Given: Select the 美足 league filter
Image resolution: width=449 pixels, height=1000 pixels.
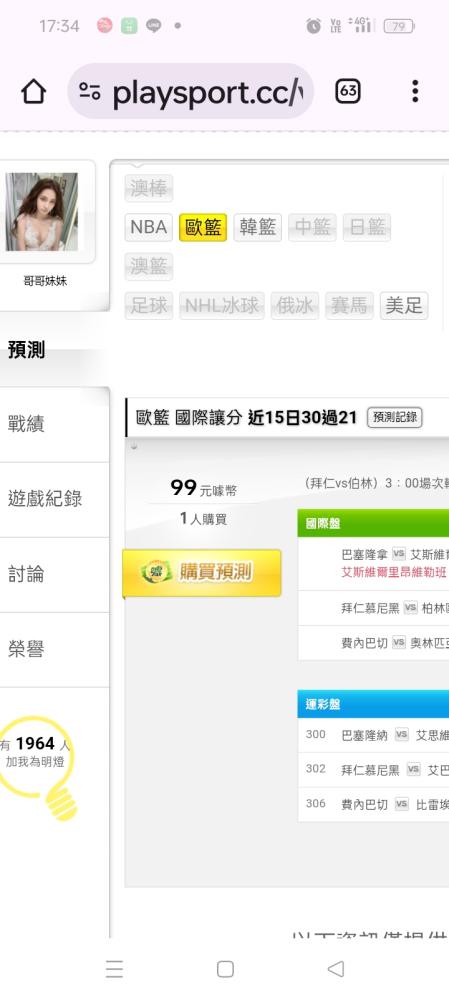Looking at the screenshot, I should (404, 305).
